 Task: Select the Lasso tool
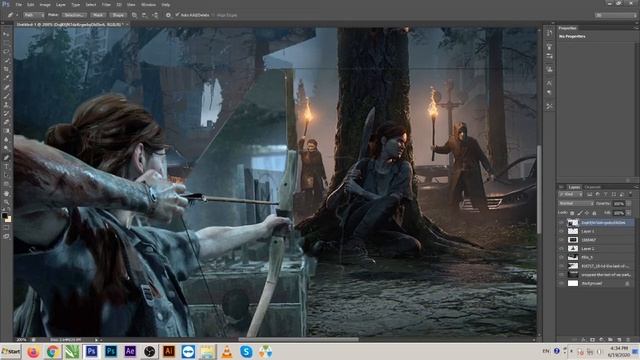tap(6, 52)
